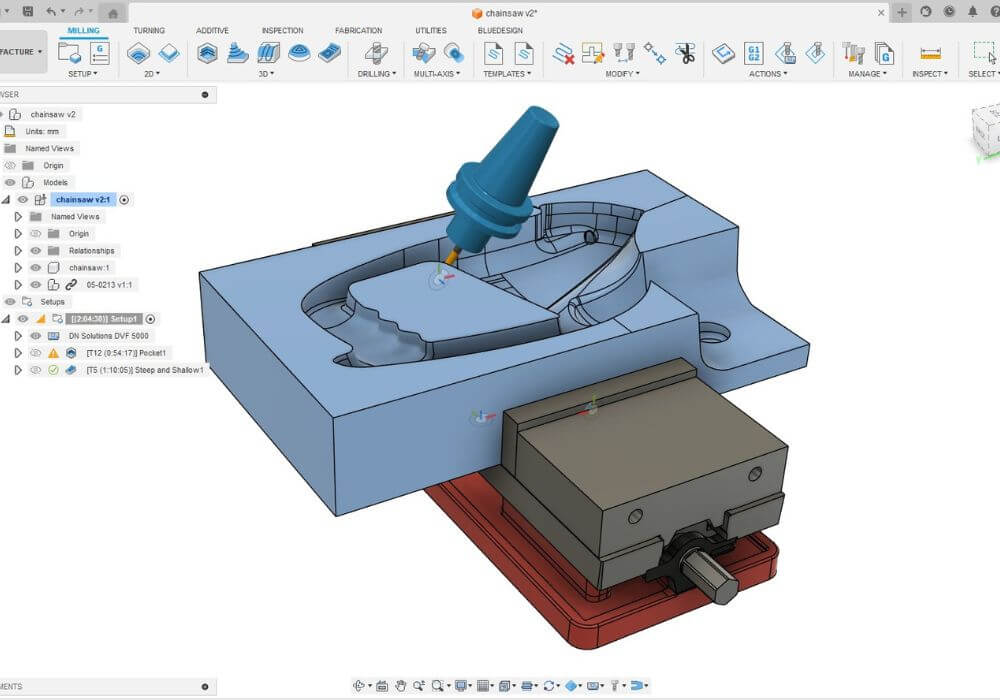
Task: Click the Measure icon in the Inspect section
Action: pos(932,55)
